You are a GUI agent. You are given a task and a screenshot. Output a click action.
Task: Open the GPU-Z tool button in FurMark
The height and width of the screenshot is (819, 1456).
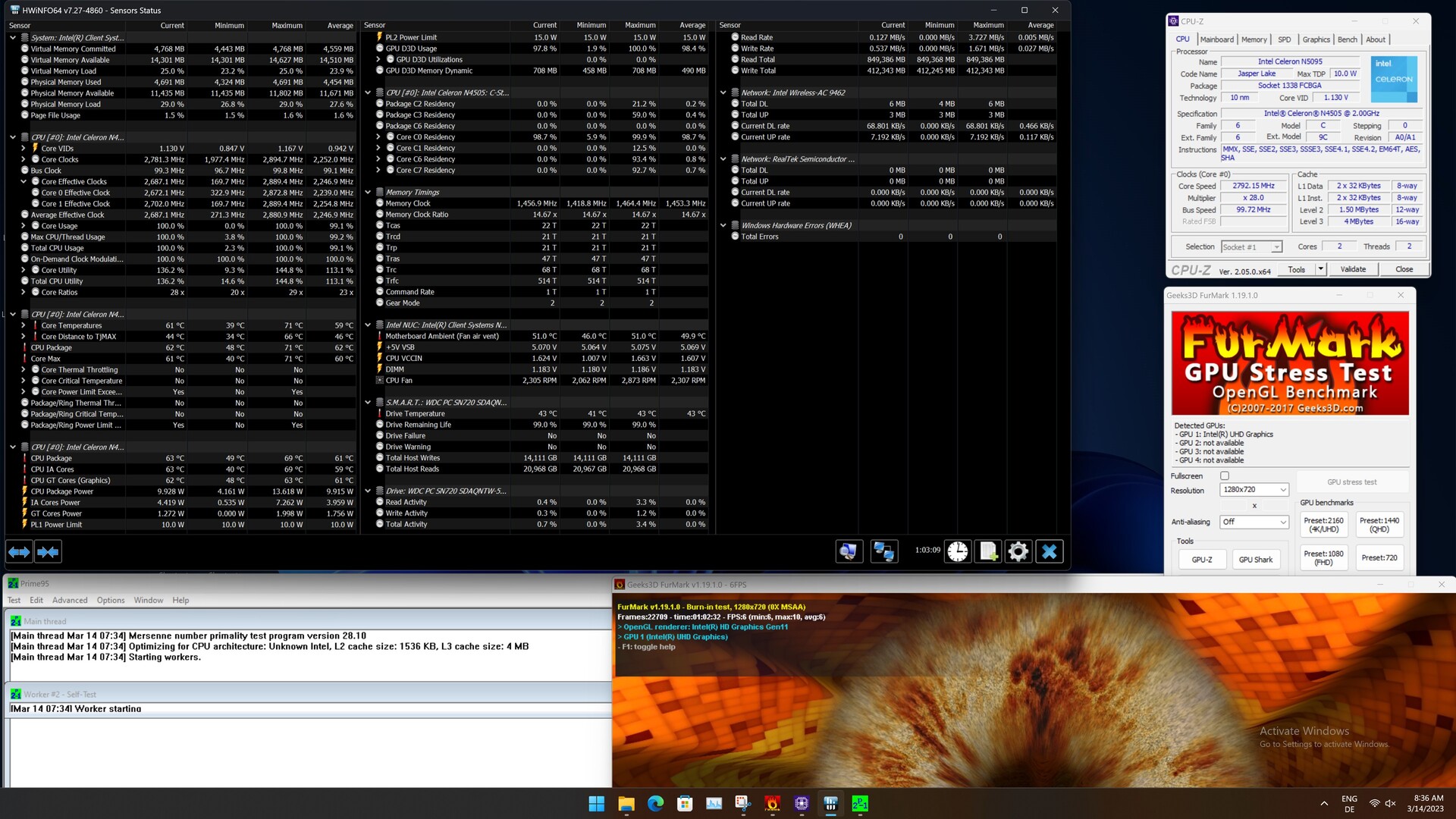(1202, 560)
